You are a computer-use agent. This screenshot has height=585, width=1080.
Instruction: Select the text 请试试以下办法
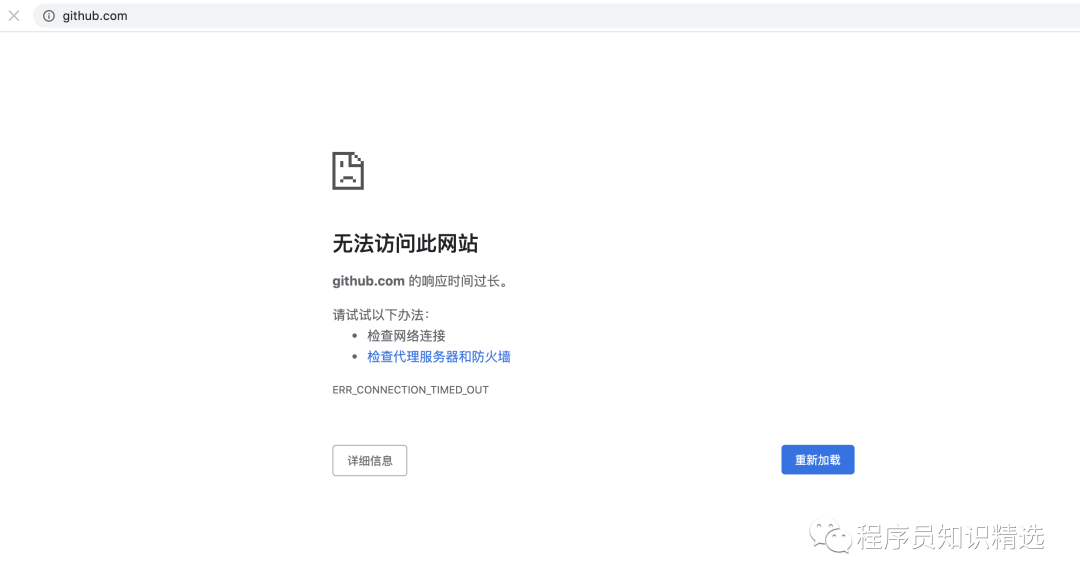[380, 315]
